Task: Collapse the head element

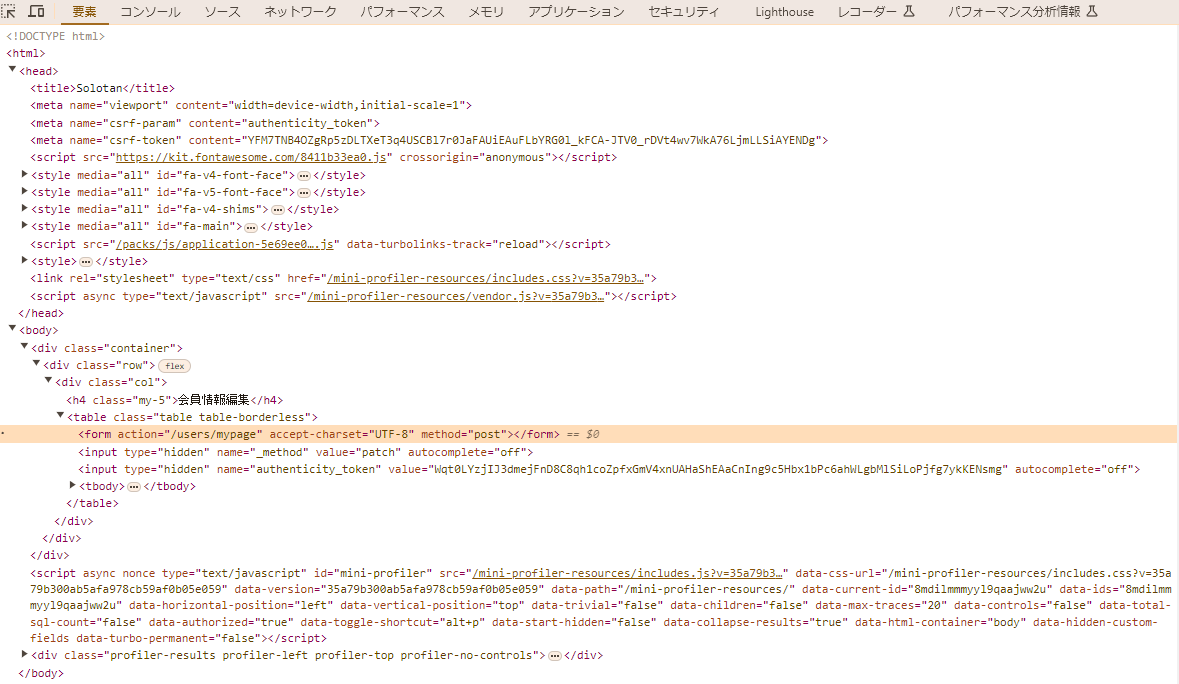Action: [x=13, y=70]
